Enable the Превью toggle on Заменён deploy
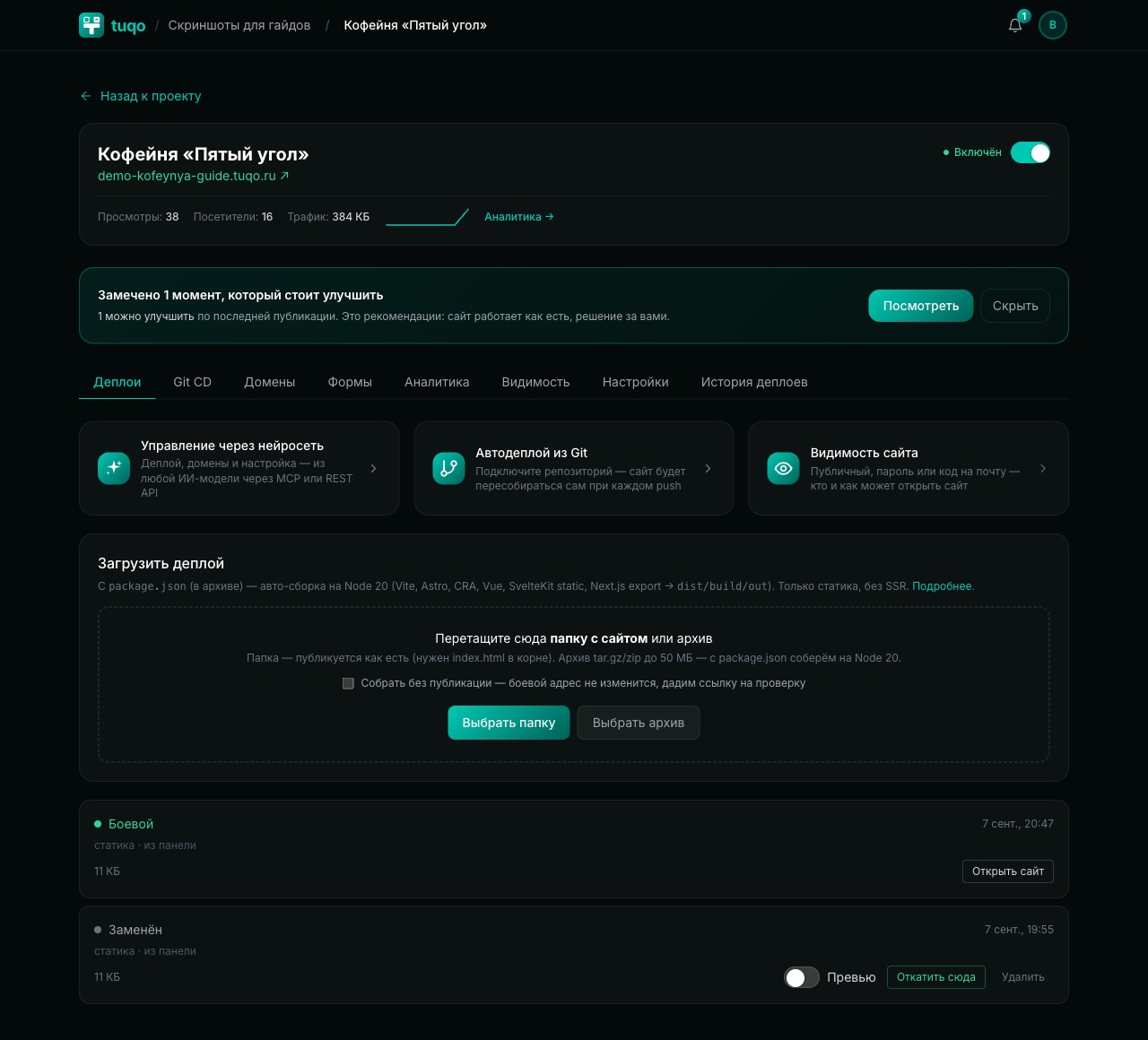This screenshot has height=1040, width=1148. coord(802,977)
